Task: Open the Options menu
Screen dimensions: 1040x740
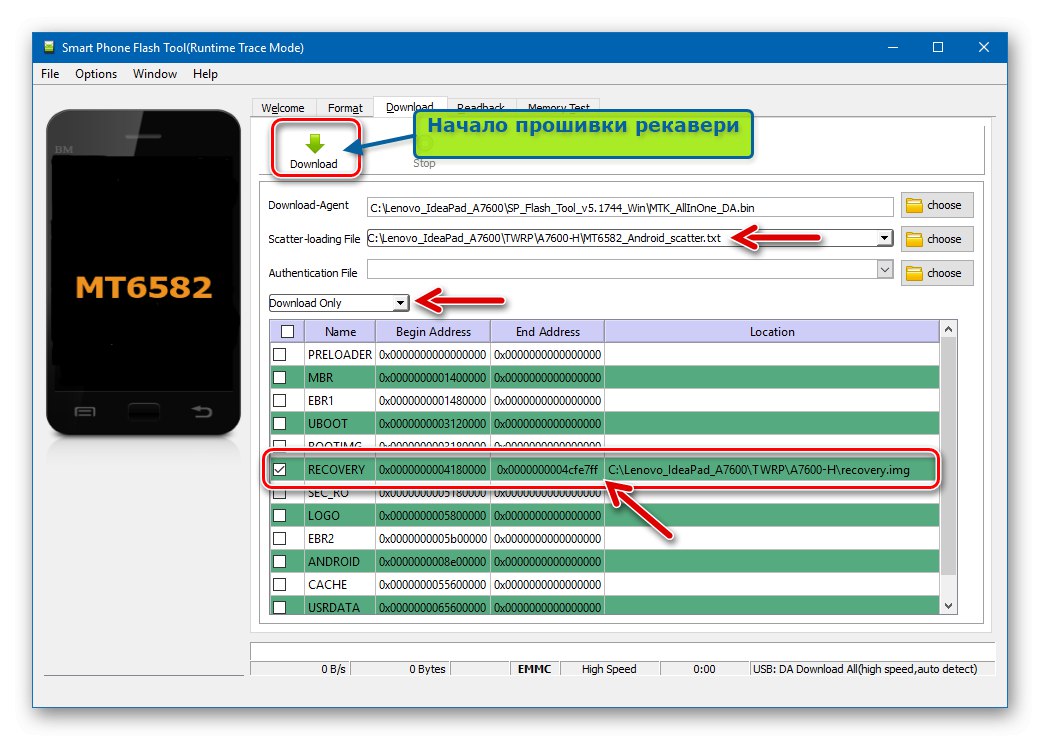Action: 96,74
